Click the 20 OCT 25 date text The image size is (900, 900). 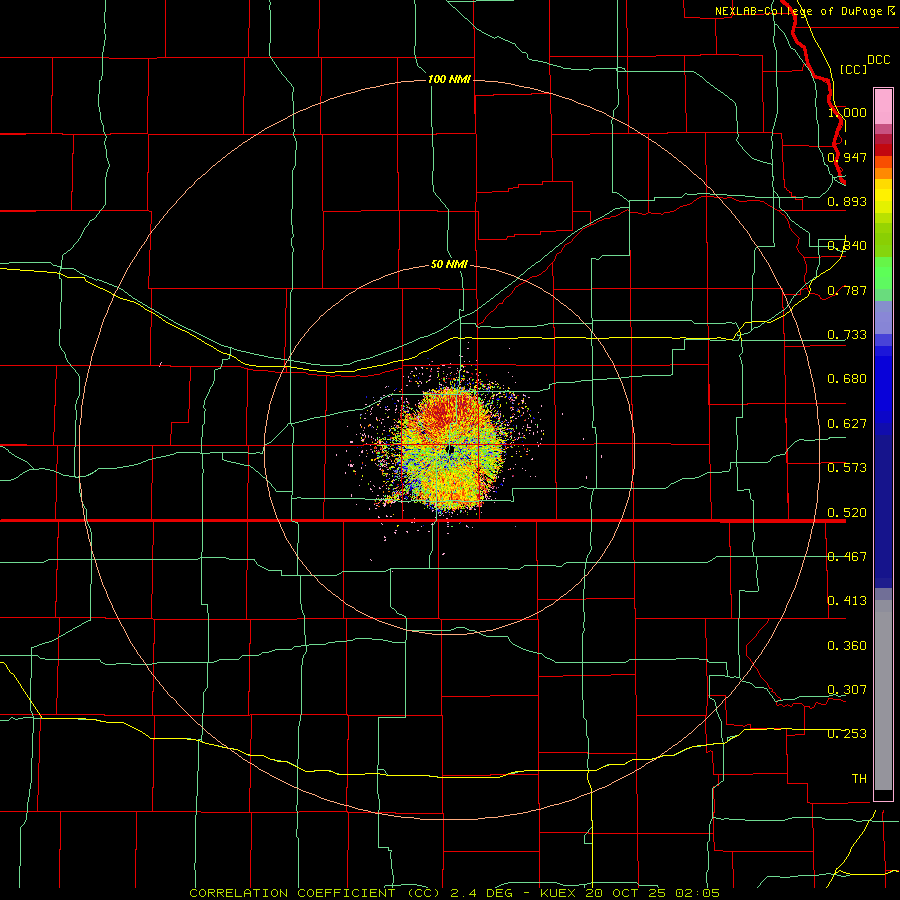pos(627,893)
